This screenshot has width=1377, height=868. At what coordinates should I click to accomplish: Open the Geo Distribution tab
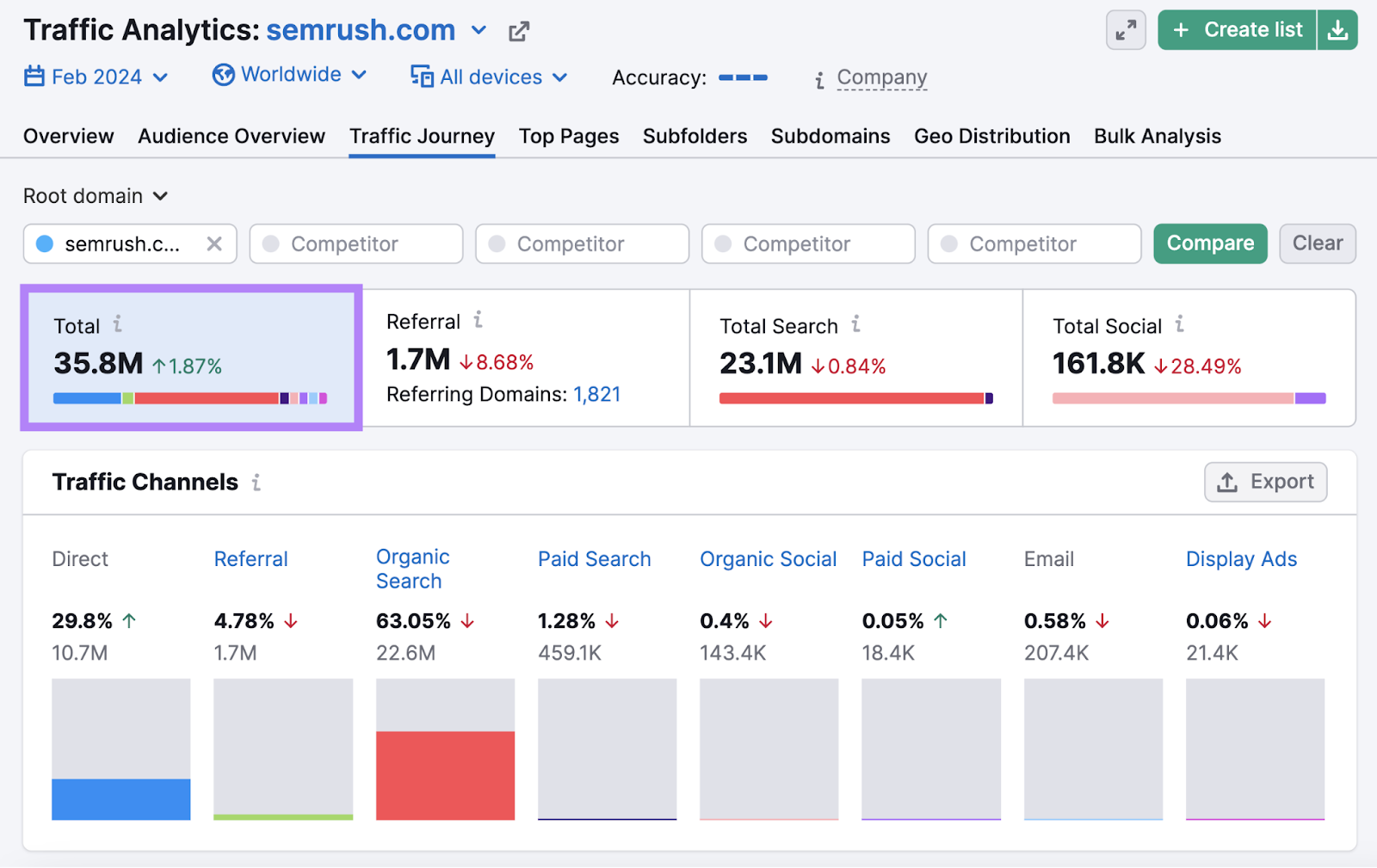(991, 136)
